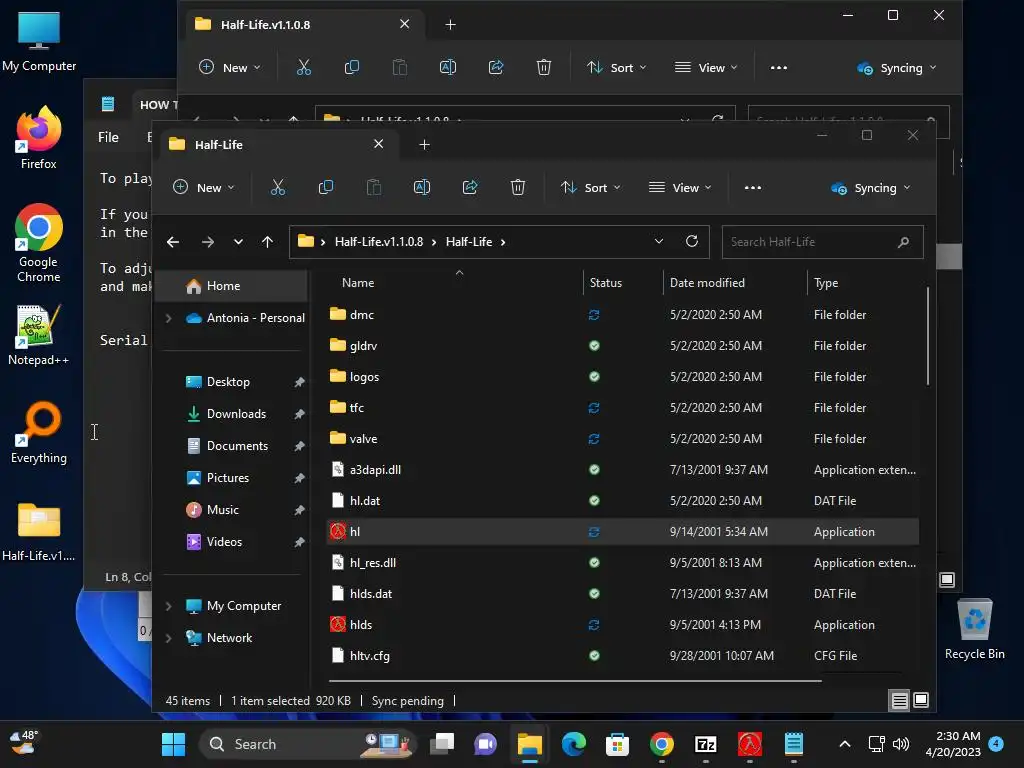Expand the My Computer tree node
1024x768 pixels.
pyautogui.click(x=168, y=606)
